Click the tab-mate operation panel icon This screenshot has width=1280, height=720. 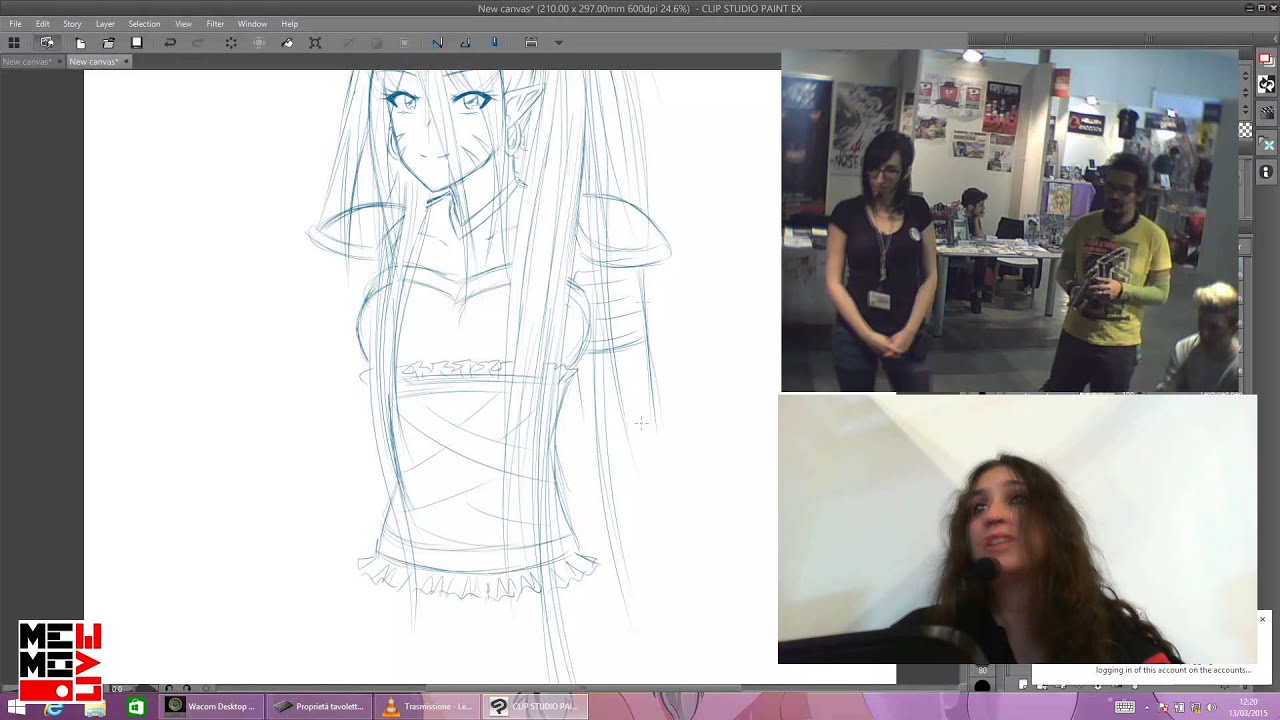point(531,43)
